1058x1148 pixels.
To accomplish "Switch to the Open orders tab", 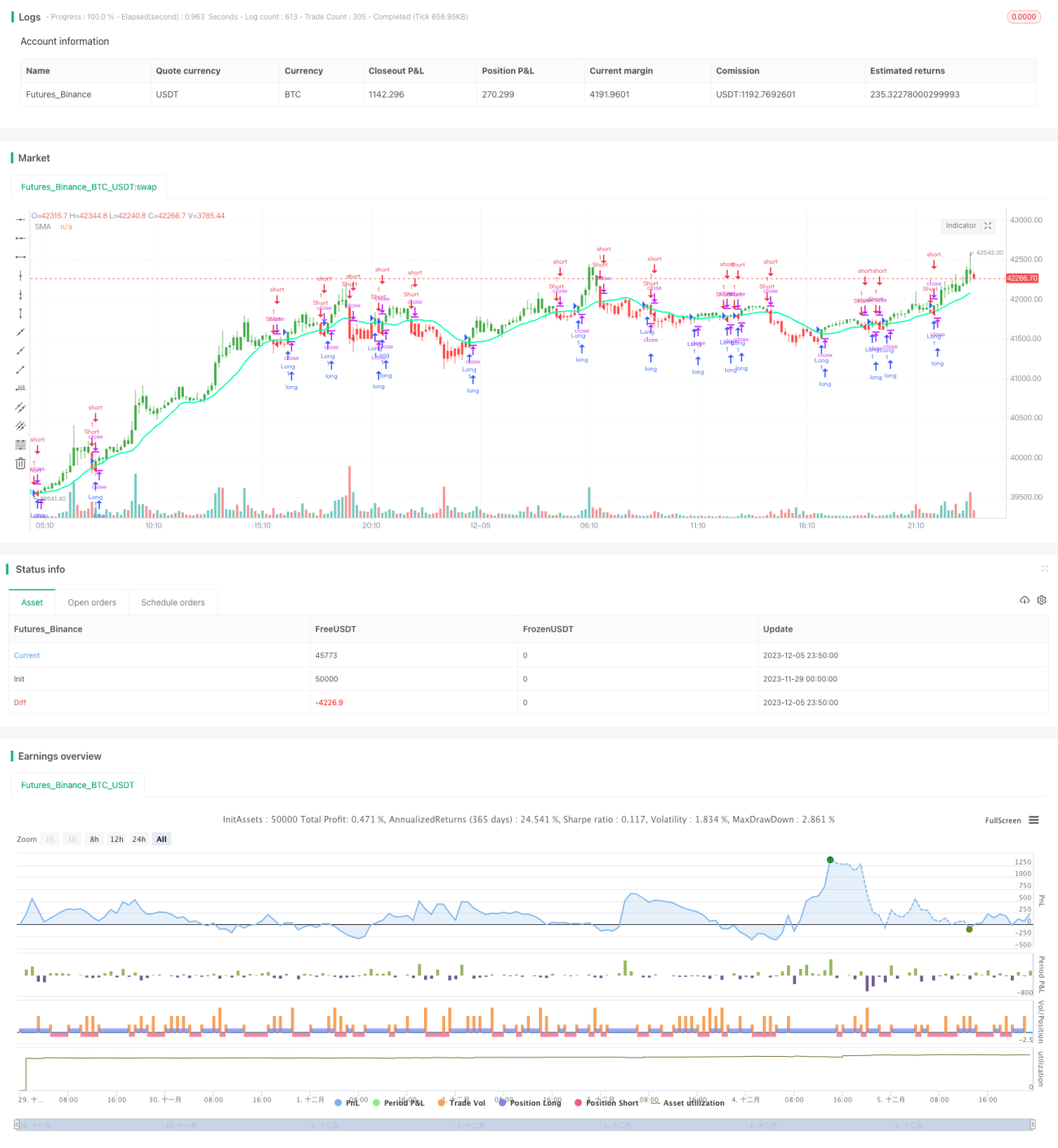I will [x=92, y=602].
